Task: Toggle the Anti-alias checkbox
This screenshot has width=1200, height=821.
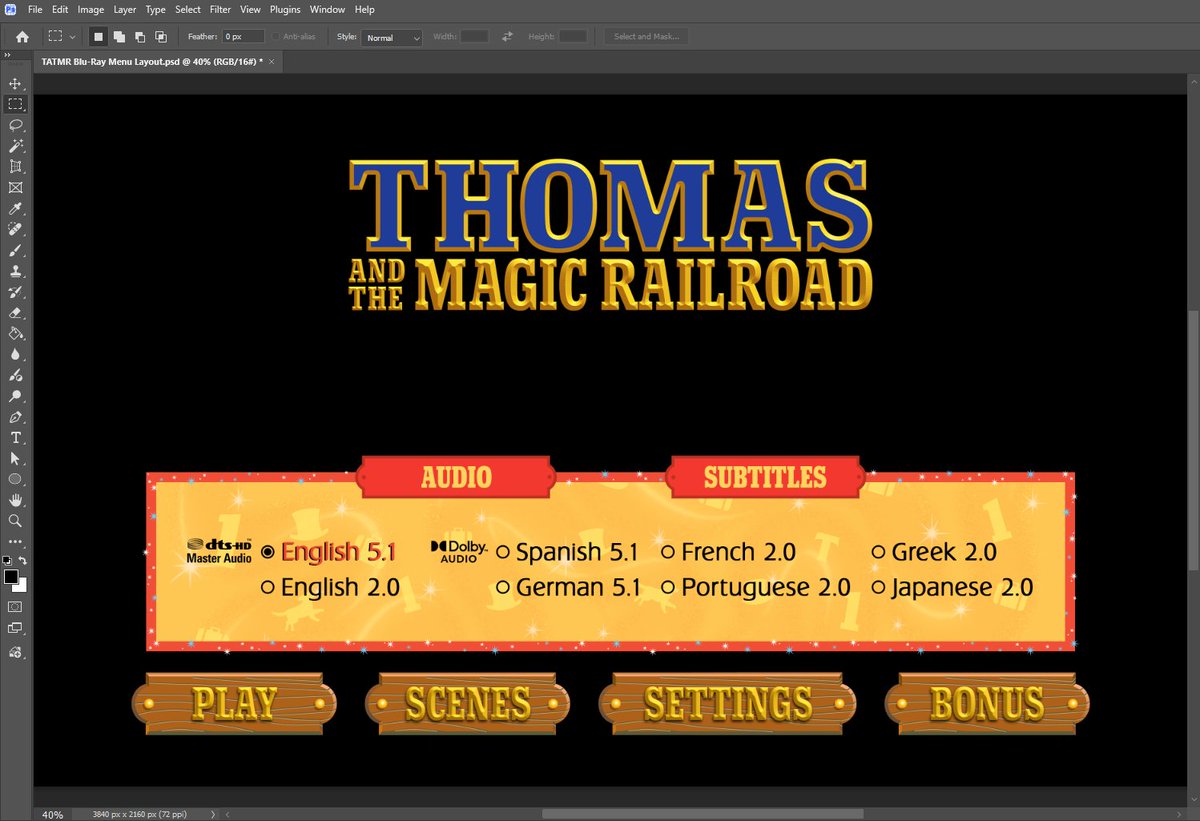Action: pos(276,37)
